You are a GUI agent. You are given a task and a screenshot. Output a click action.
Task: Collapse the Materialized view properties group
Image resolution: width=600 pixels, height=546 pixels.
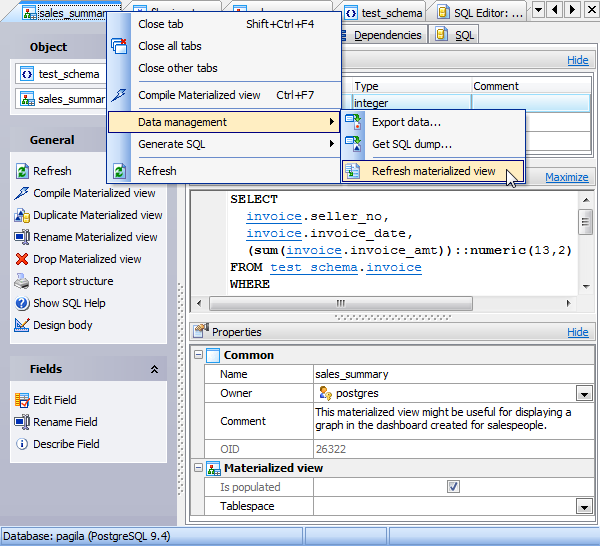click(x=198, y=467)
